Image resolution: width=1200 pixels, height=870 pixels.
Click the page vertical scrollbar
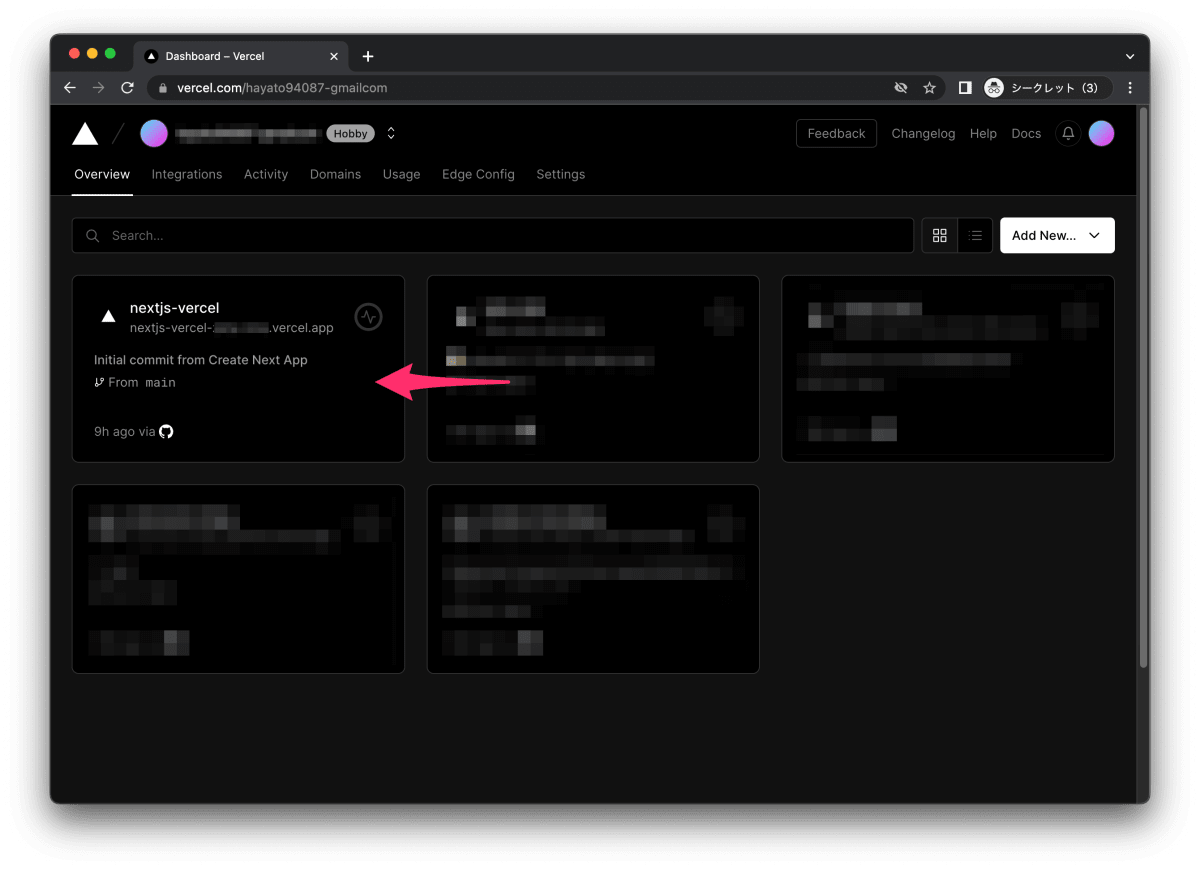click(1143, 387)
